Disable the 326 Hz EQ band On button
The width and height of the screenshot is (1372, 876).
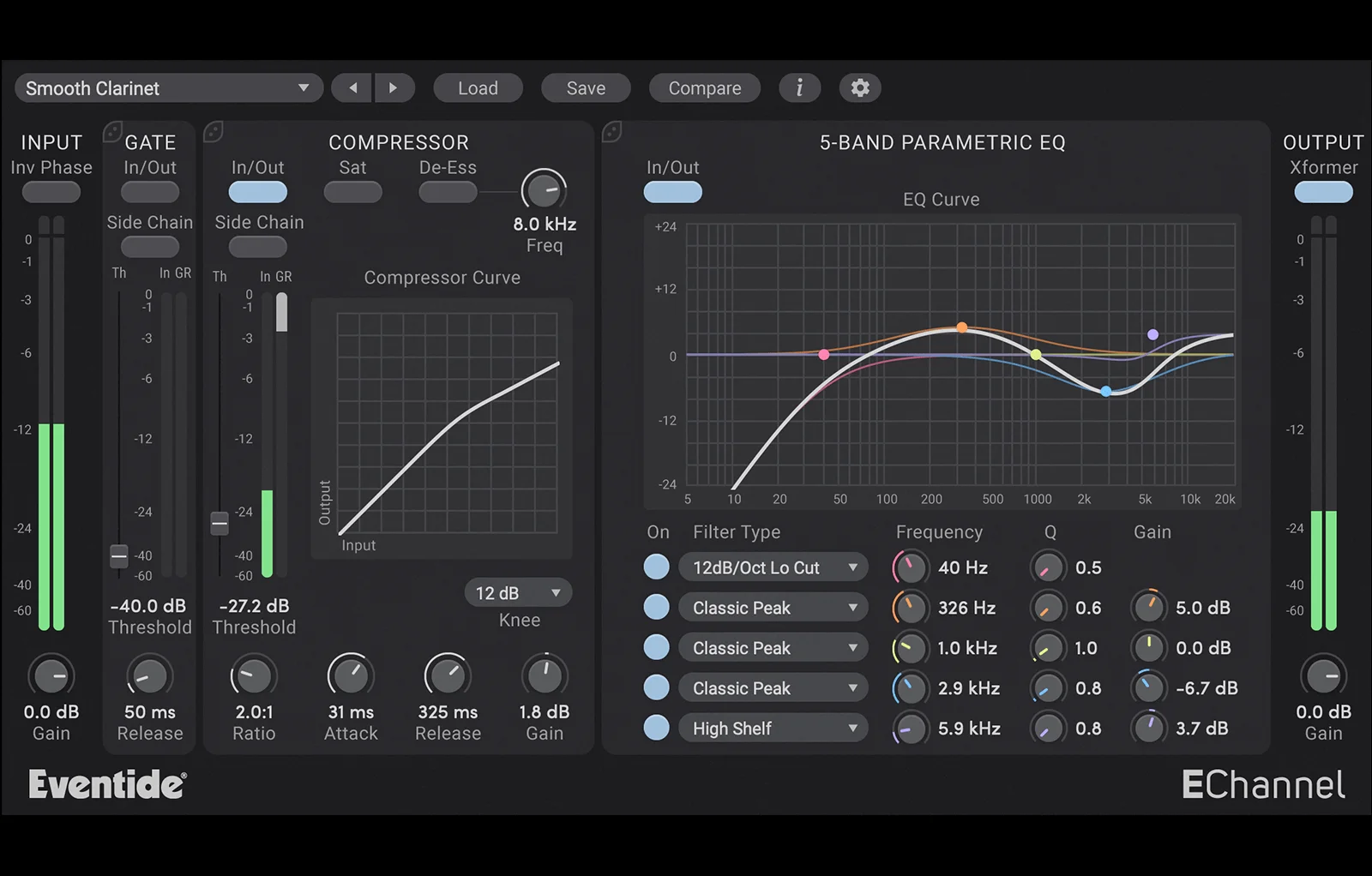tap(657, 608)
